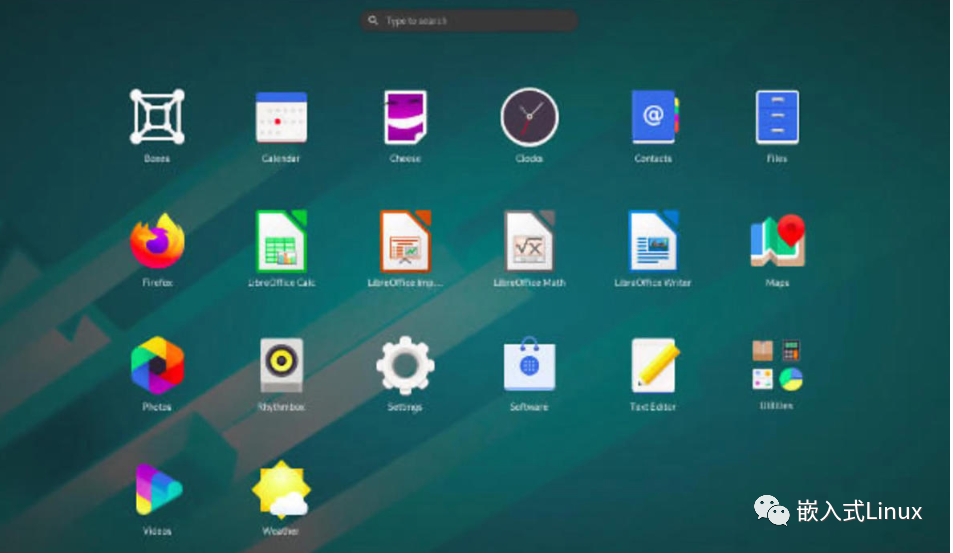Image resolution: width=953 pixels, height=553 pixels.
Task: Launch the Photos app
Action: [157, 365]
